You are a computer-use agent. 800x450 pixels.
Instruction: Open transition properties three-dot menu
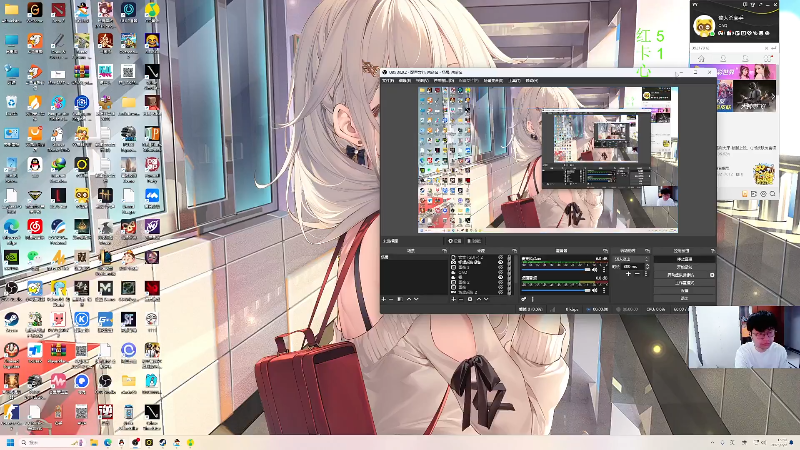pos(646,273)
